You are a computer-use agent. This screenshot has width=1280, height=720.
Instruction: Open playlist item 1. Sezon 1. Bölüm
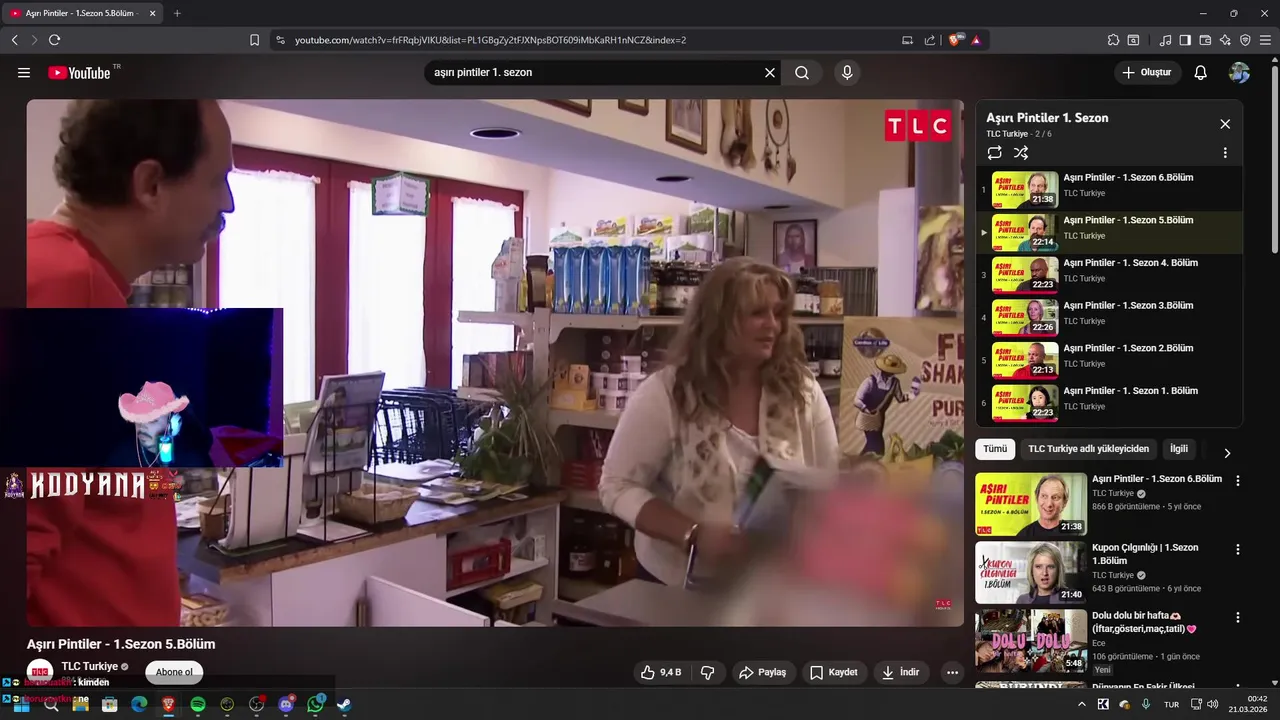pyautogui.click(x=1109, y=403)
